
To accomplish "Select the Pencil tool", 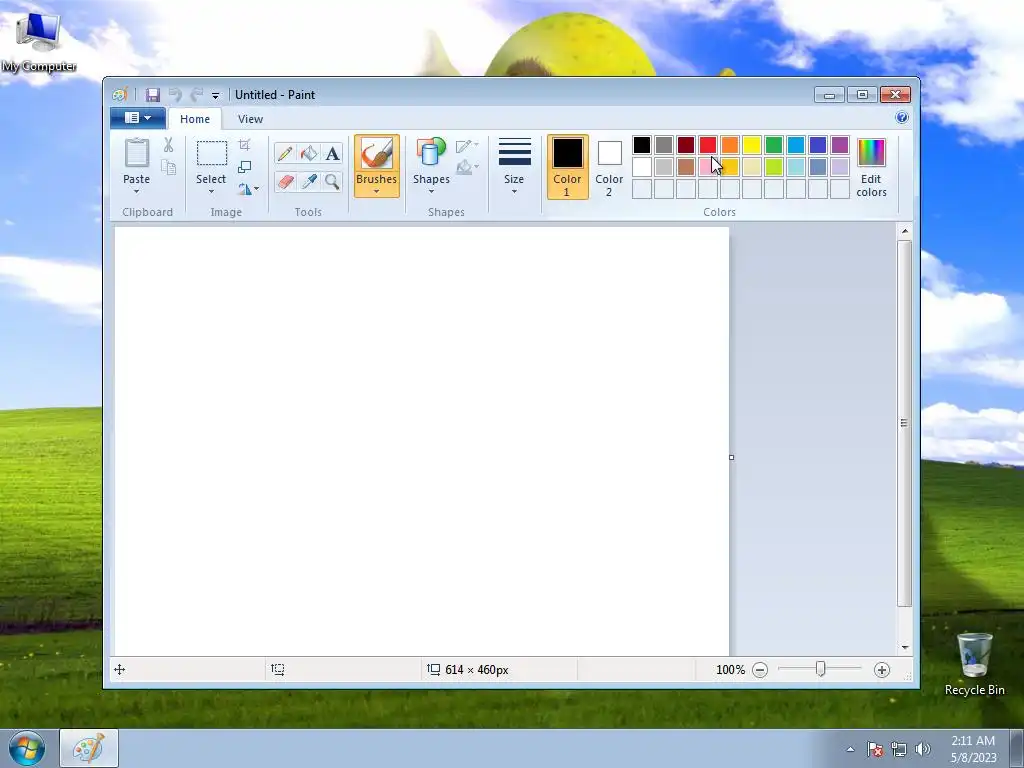I will pyautogui.click(x=285, y=153).
